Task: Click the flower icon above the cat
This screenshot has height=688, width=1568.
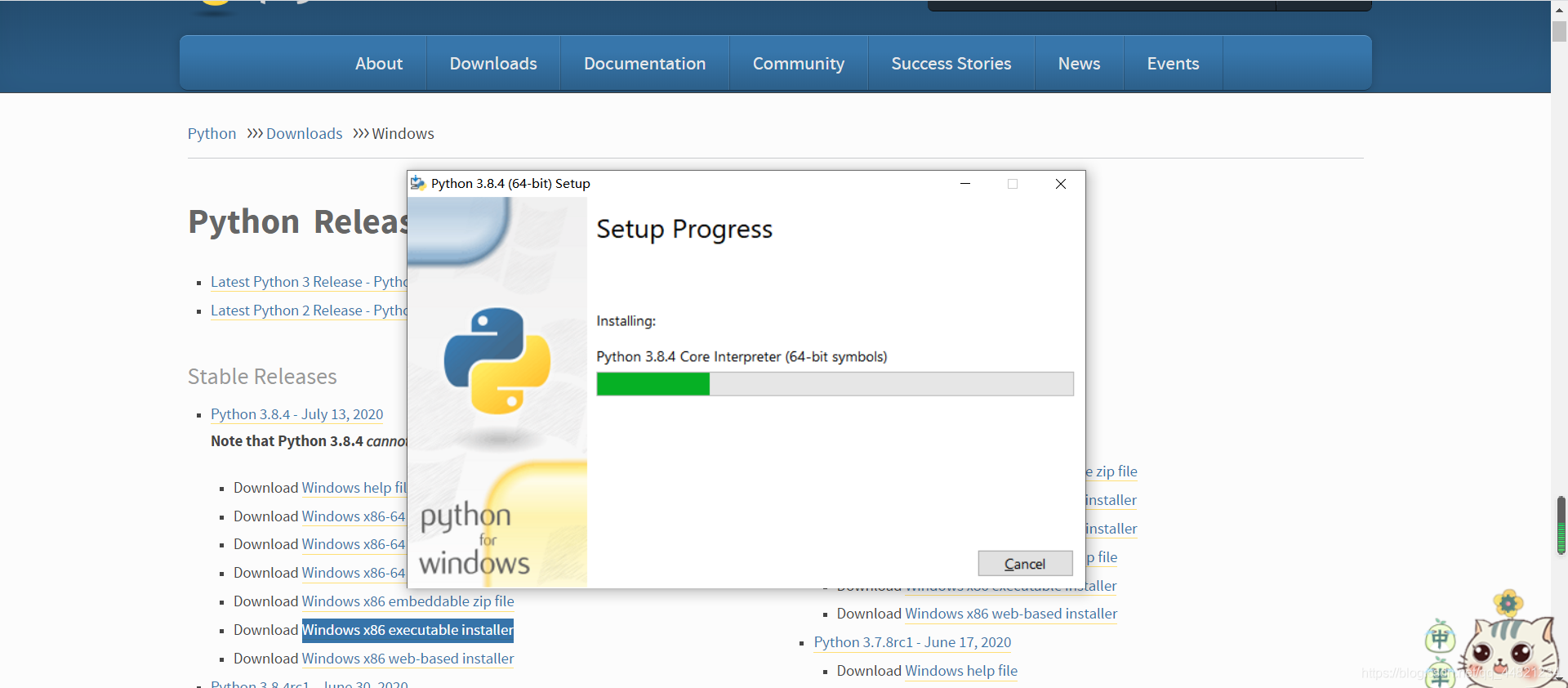Action: coord(1508,603)
